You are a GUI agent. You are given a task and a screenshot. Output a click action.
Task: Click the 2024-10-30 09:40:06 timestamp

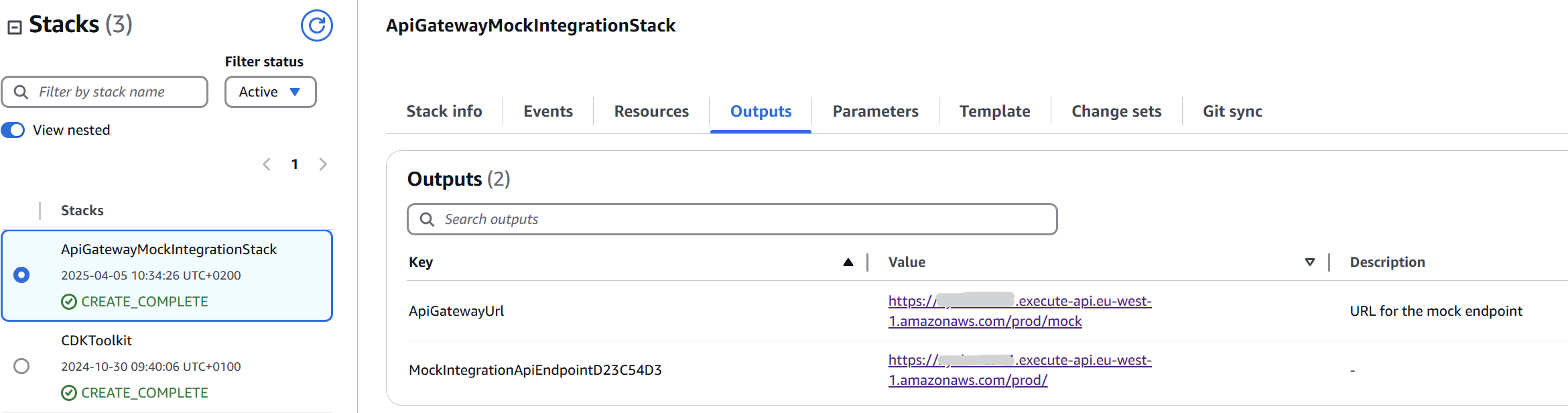click(x=151, y=367)
